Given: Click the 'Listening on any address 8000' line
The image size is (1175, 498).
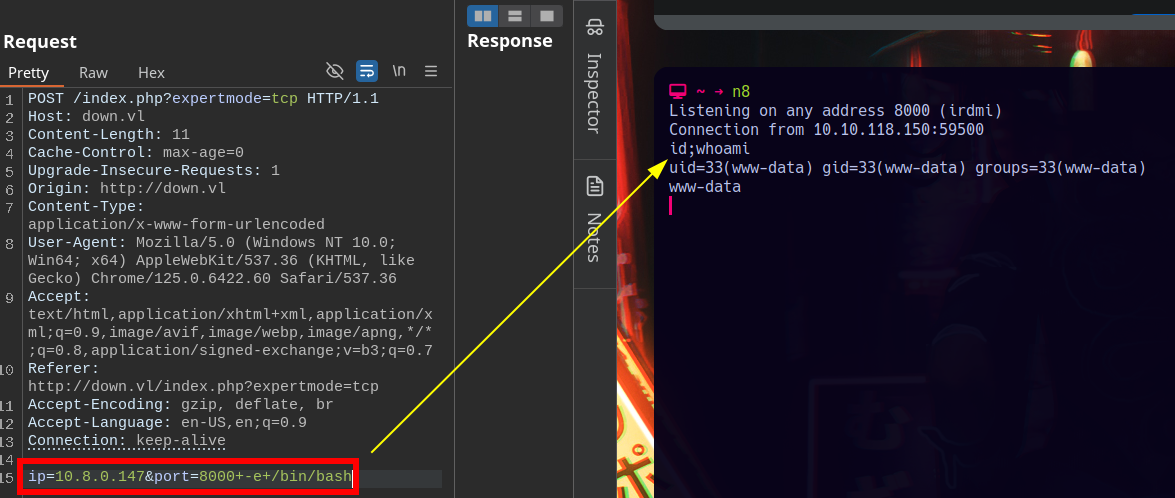Looking at the screenshot, I should (836, 111).
